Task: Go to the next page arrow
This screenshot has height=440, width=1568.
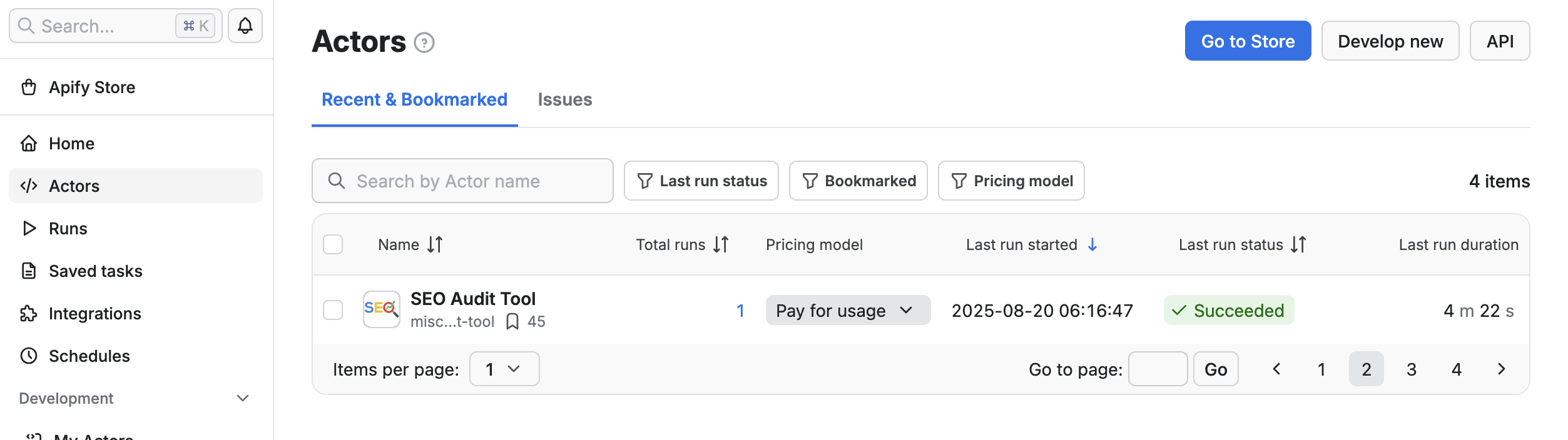Action: click(x=1501, y=369)
